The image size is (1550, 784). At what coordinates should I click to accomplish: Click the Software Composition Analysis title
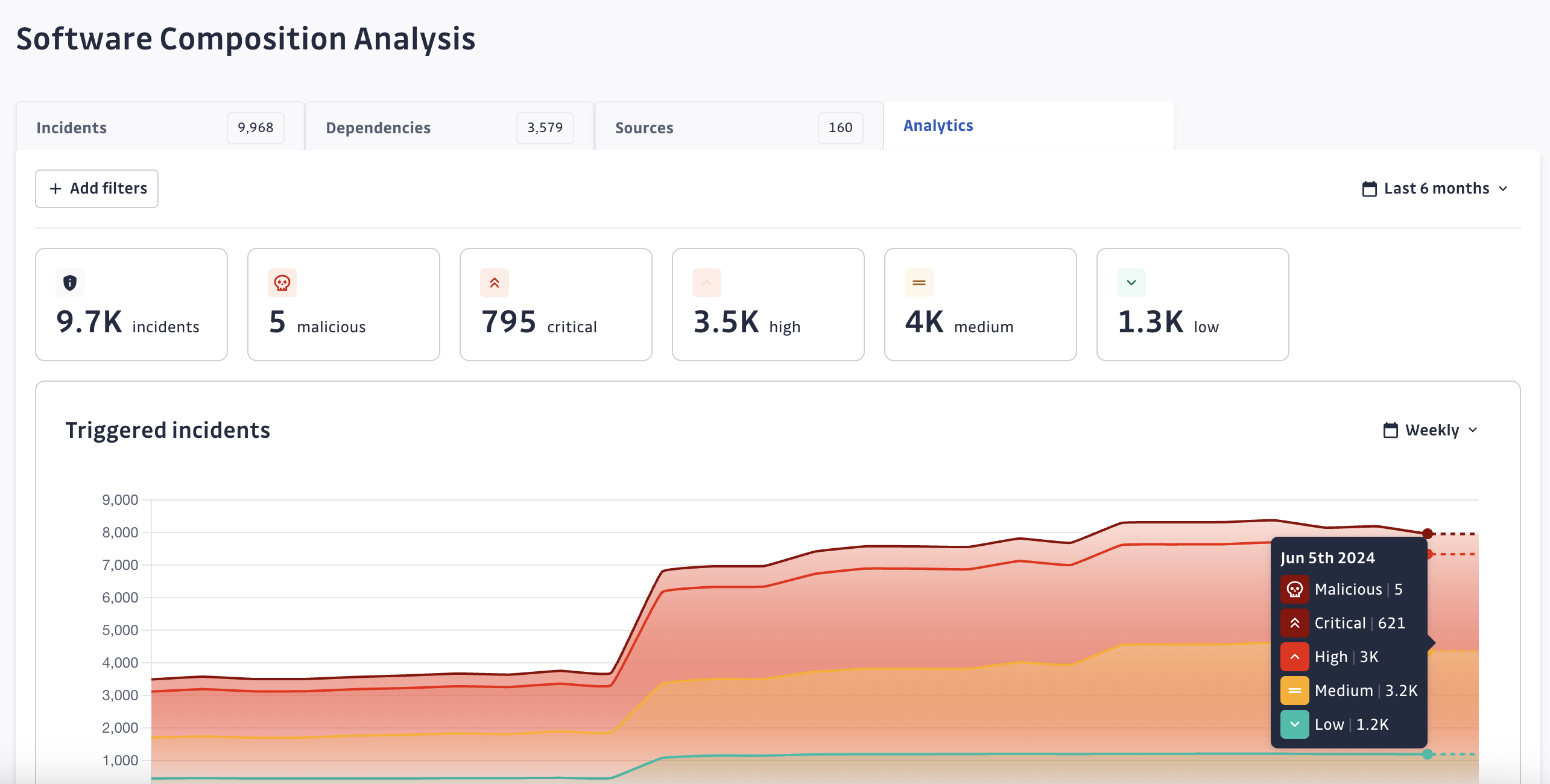pyautogui.click(x=246, y=39)
